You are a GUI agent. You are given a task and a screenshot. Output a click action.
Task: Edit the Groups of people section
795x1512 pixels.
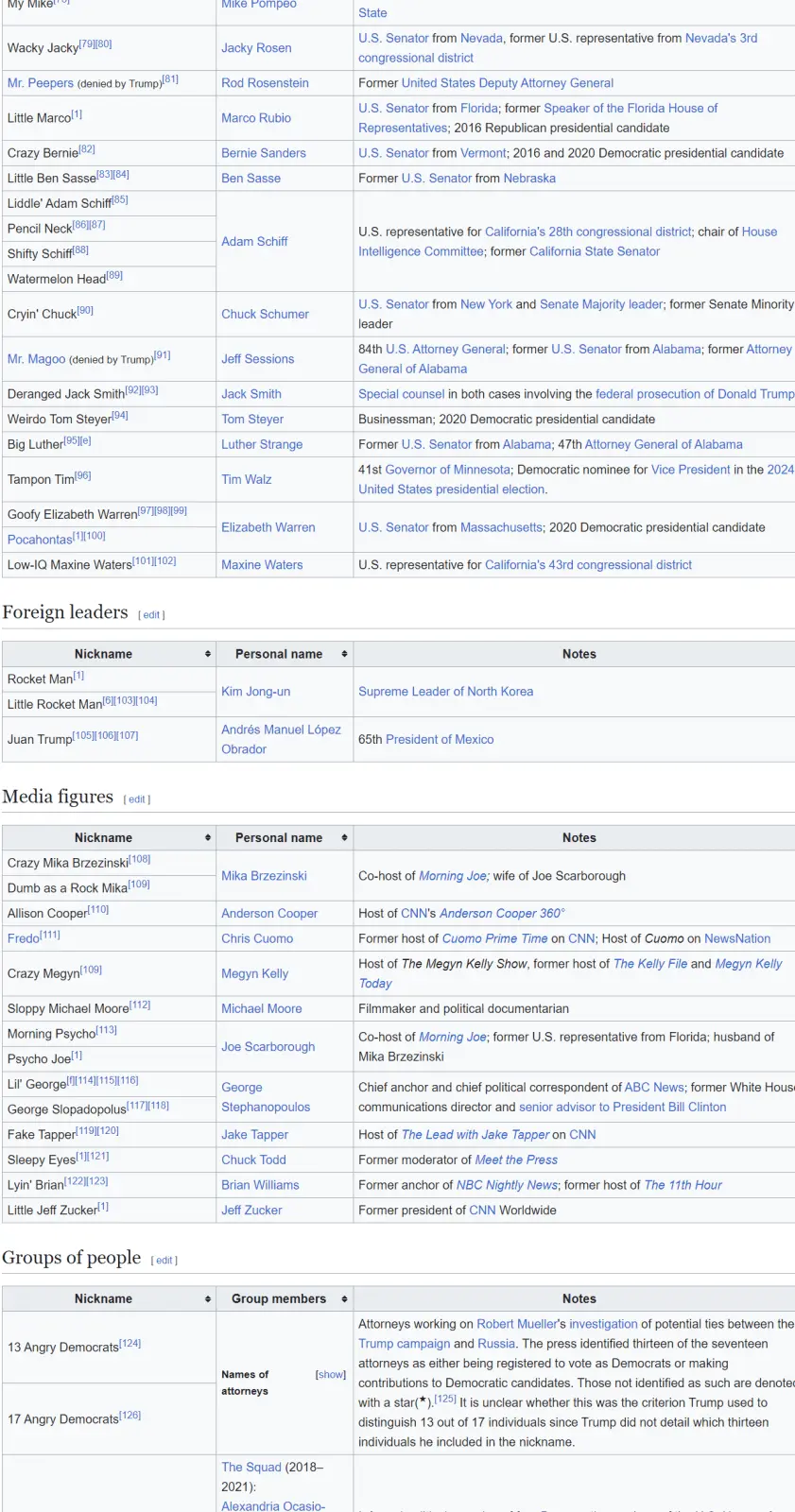(164, 1261)
